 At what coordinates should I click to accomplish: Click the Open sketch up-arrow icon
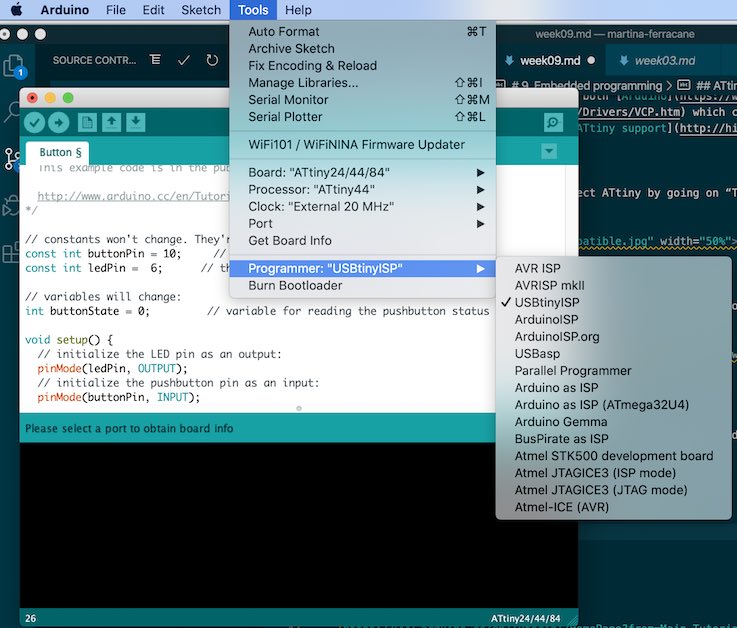tap(111, 122)
